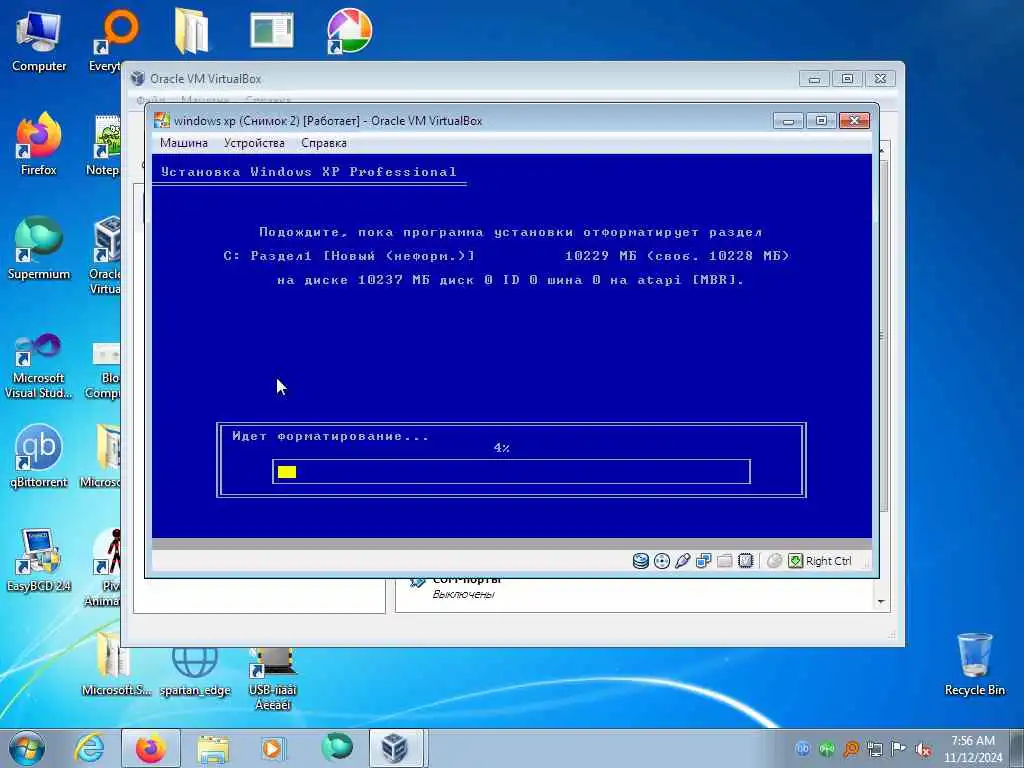
Task: Select the spartan_edge desktop icon
Action: (195, 673)
